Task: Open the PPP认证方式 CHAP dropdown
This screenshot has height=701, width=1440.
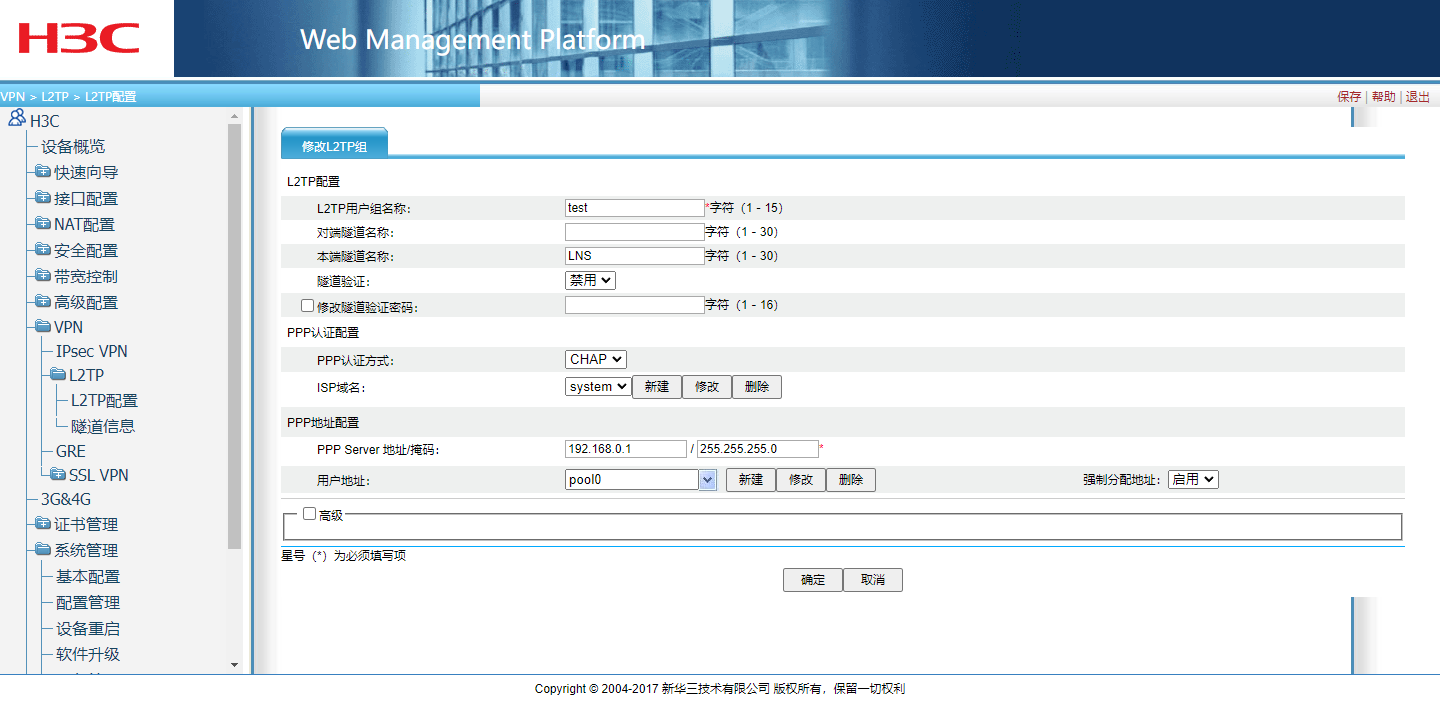Action: click(596, 359)
